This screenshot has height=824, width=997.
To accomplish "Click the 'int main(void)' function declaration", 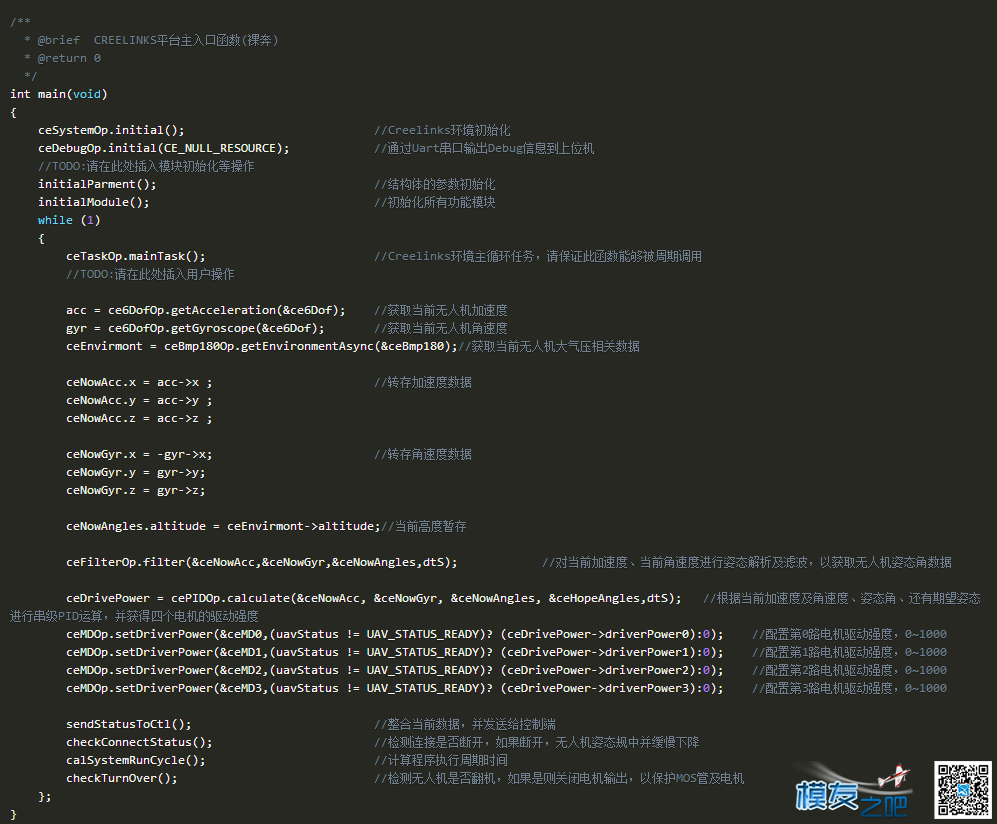I will 58,94.
